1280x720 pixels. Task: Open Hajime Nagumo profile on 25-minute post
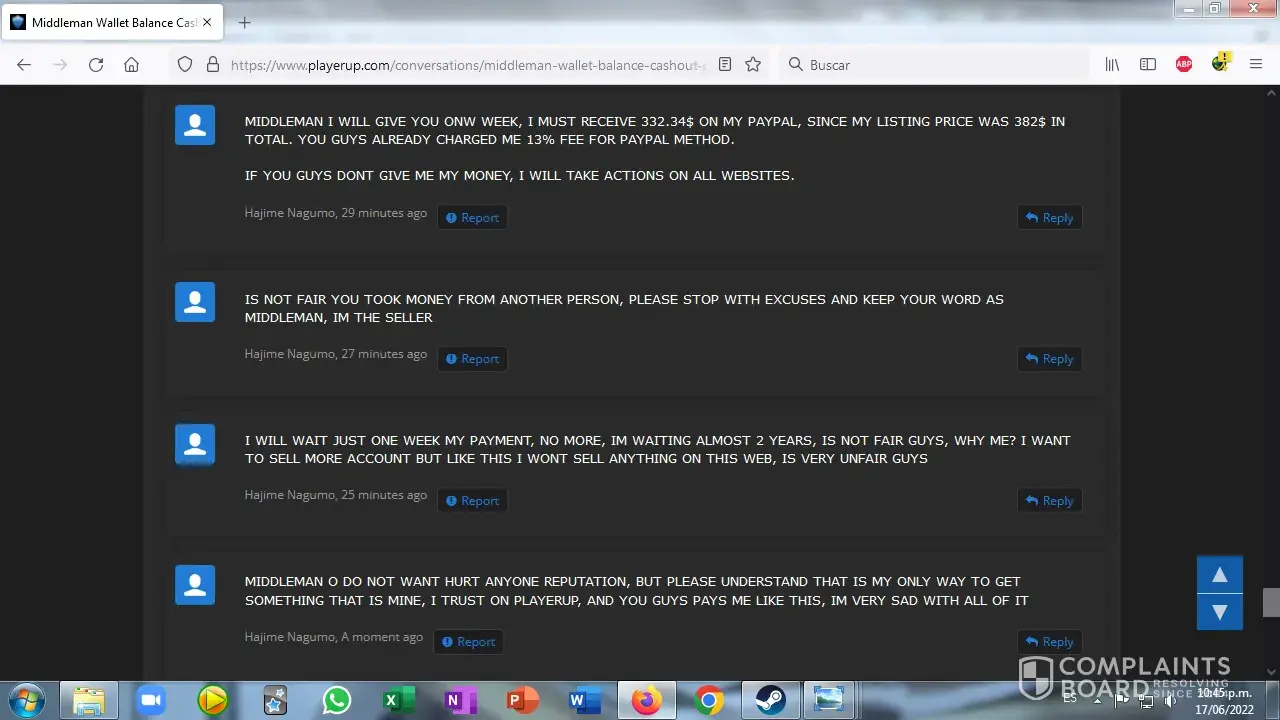[290, 495]
